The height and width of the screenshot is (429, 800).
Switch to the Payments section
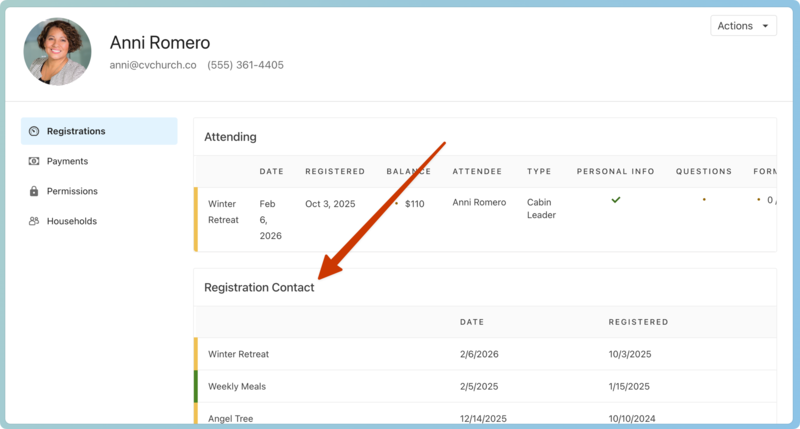point(67,161)
